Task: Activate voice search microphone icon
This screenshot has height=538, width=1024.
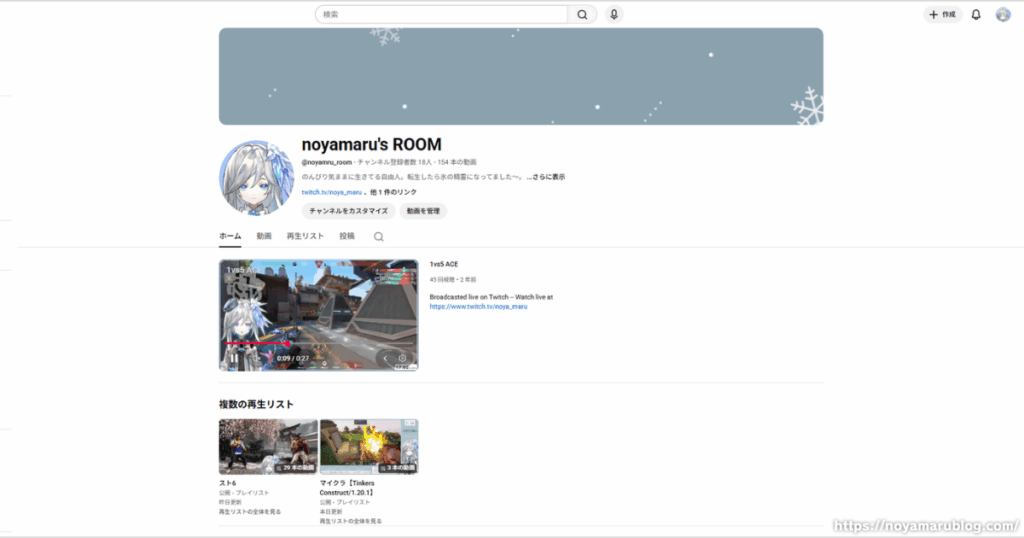Action: 613,15
